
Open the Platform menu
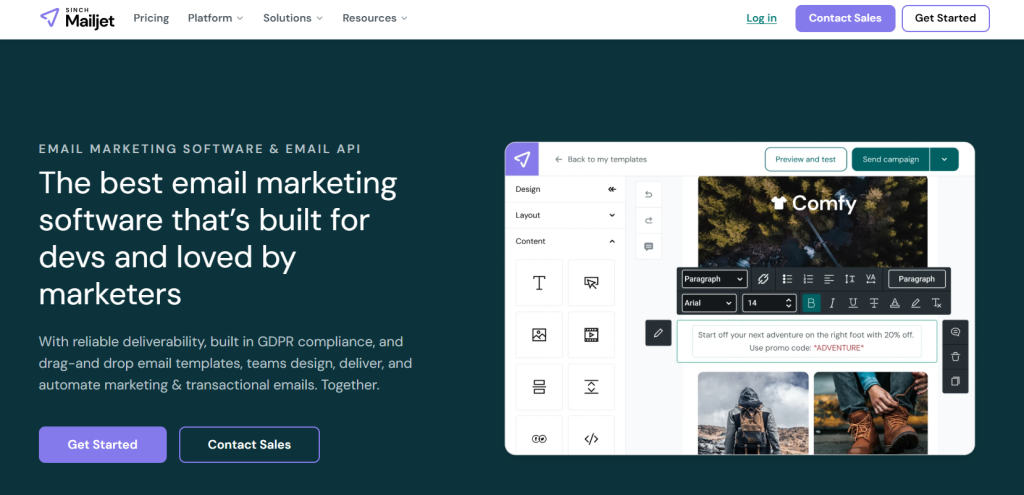pyautogui.click(x=216, y=18)
